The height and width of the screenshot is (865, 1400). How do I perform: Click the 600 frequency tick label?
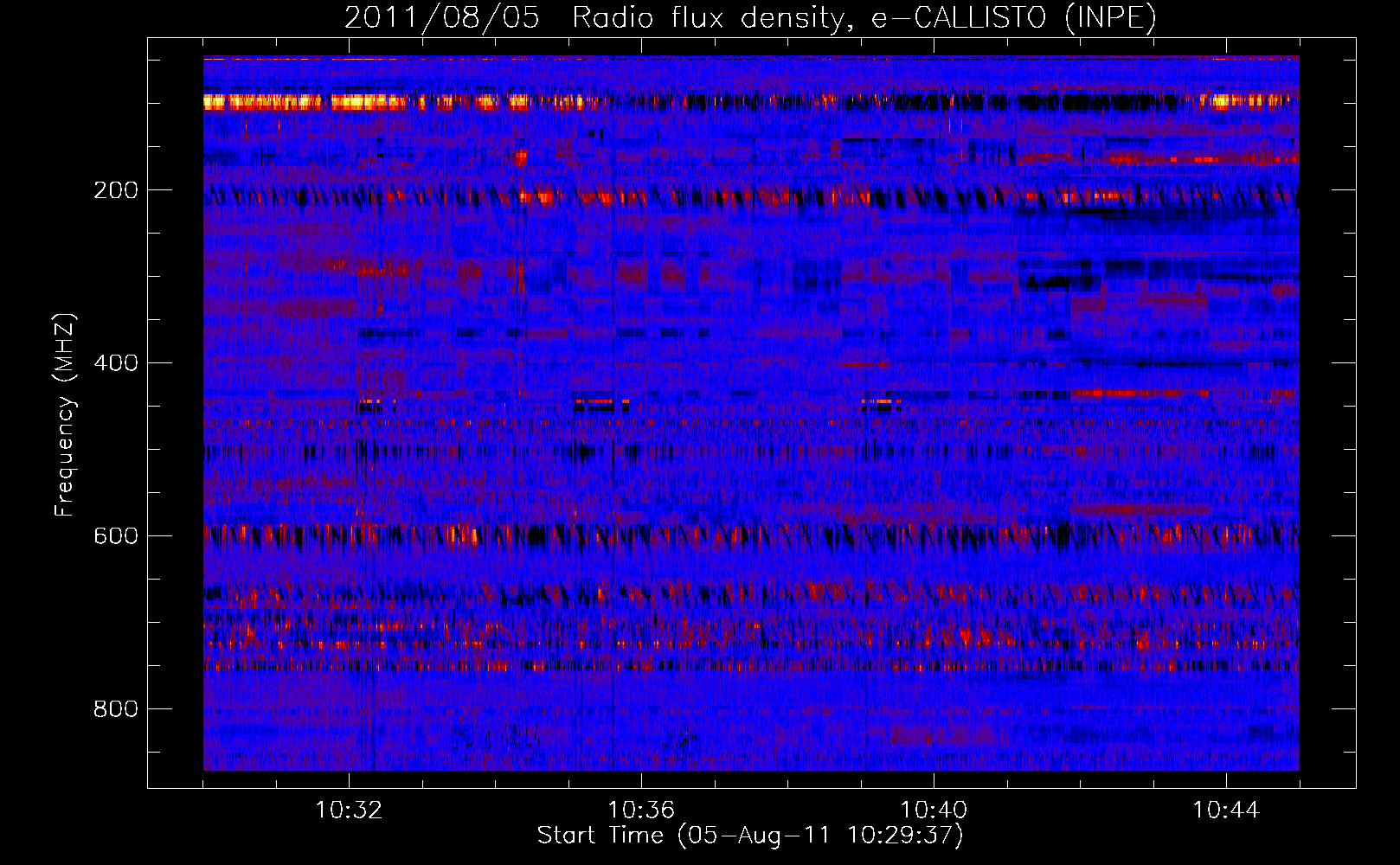[x=116, y=536]
